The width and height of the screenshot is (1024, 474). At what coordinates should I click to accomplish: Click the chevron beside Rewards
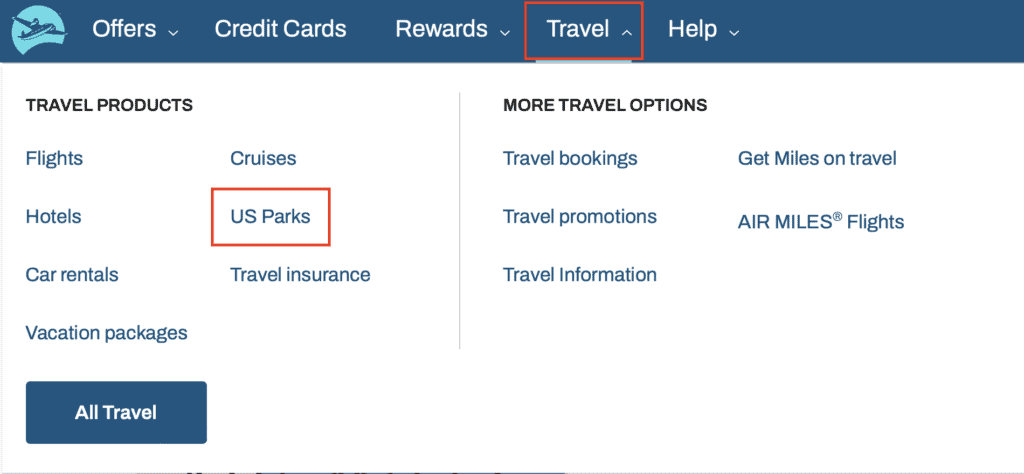(505, 32)
